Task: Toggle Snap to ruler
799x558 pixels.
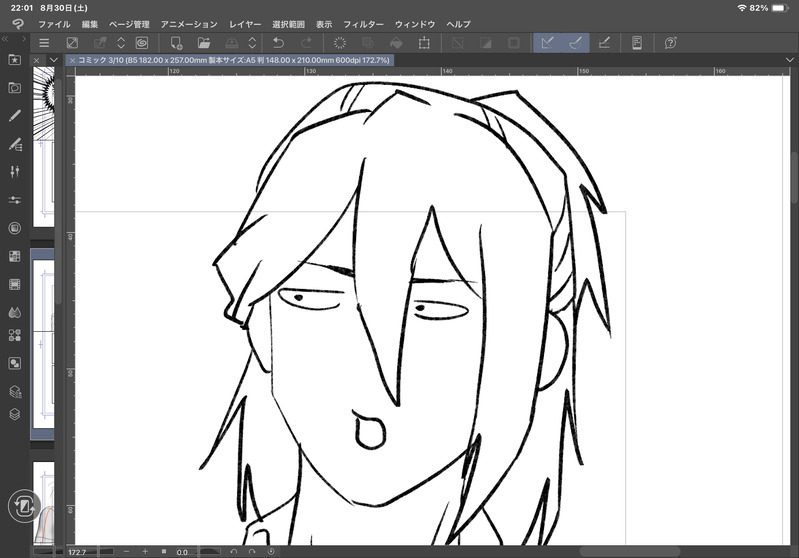Action: tap(548, 43)
